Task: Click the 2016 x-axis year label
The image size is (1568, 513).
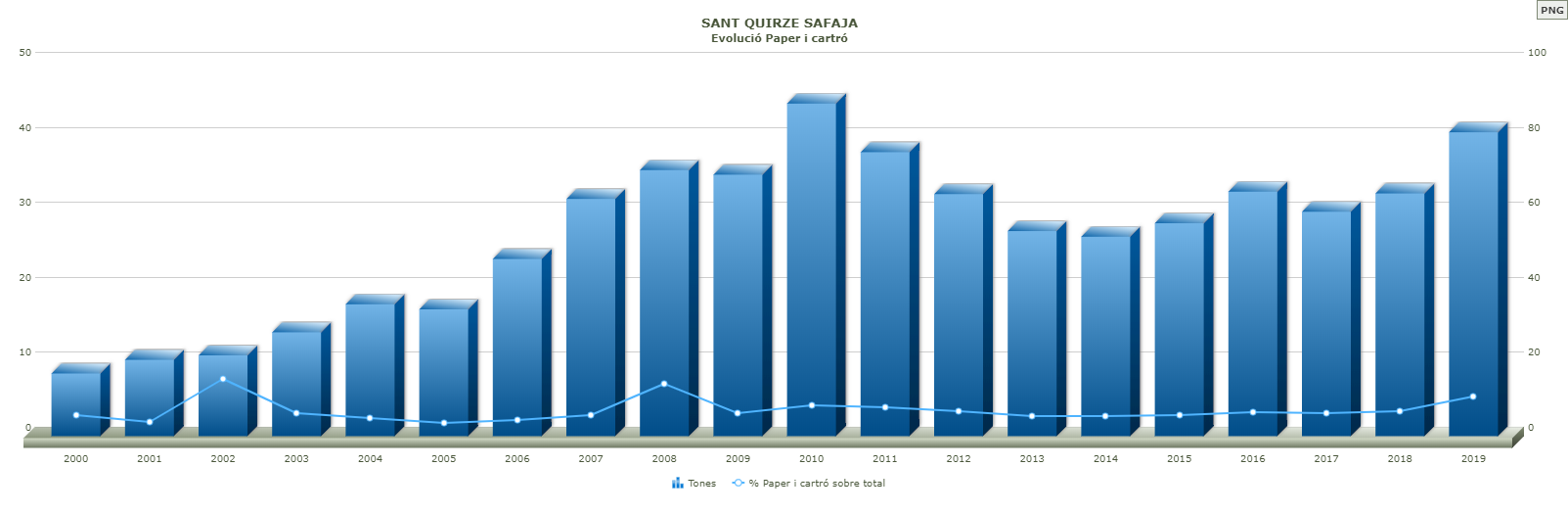Action: tap(1252, 458)
